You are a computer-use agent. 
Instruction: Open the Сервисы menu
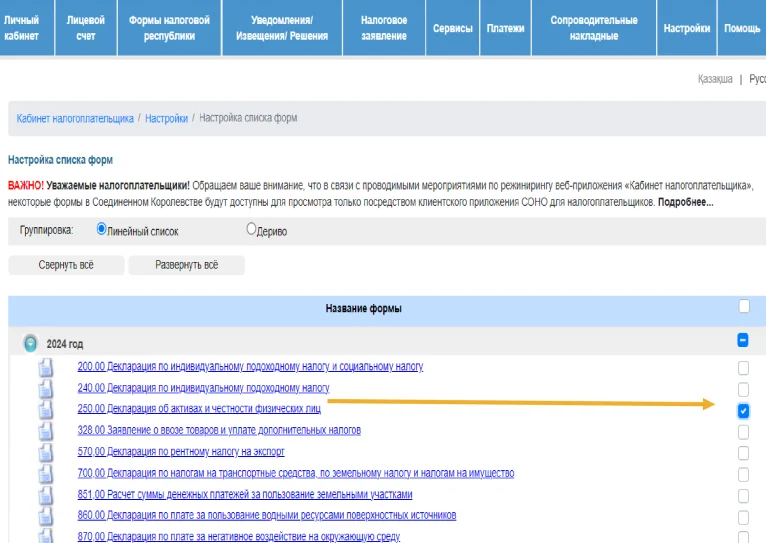pos(453,28)
